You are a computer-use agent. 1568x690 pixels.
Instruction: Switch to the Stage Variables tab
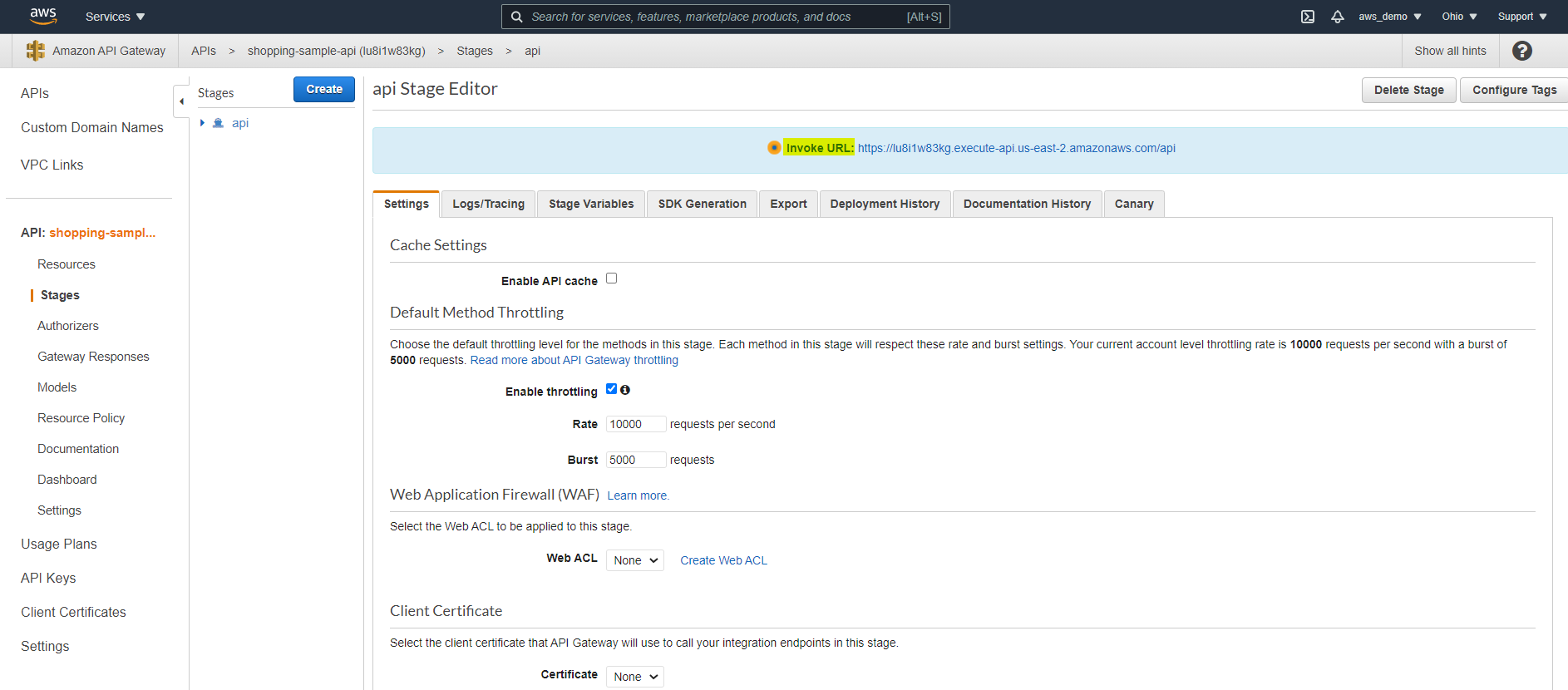[x=591, y=204]
